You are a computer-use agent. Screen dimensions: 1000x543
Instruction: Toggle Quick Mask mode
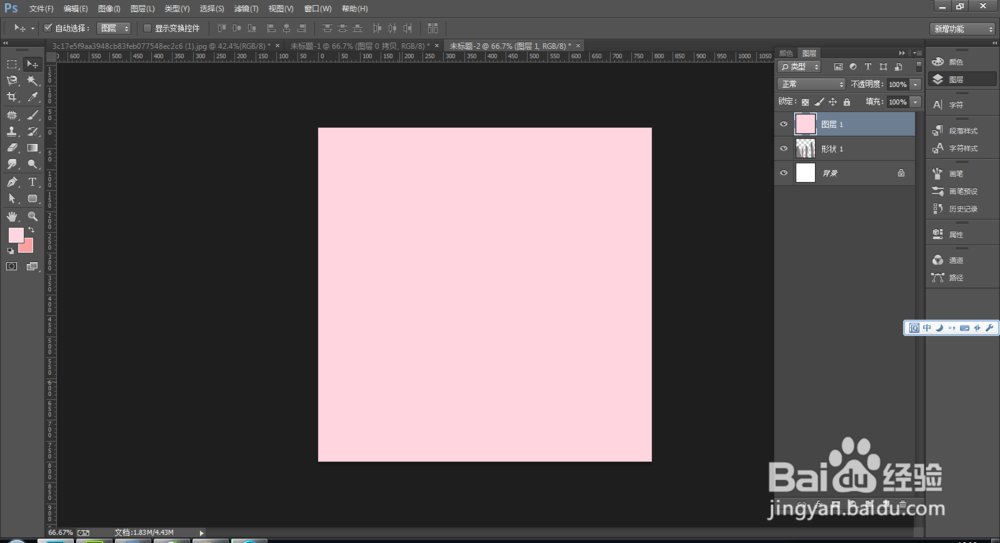coord(12,267)
